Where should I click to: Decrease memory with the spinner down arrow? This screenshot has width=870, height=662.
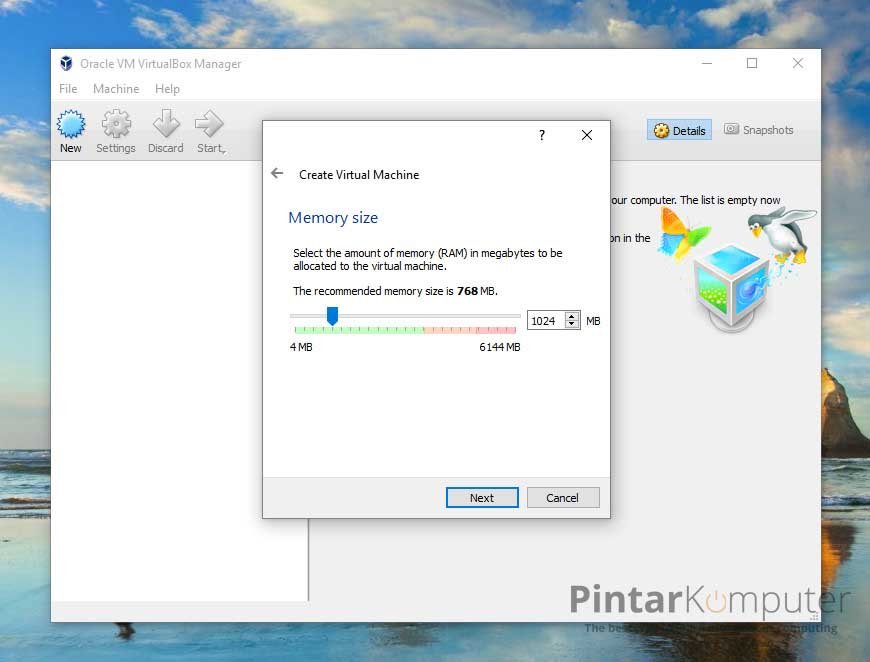[x=571, y=324]
